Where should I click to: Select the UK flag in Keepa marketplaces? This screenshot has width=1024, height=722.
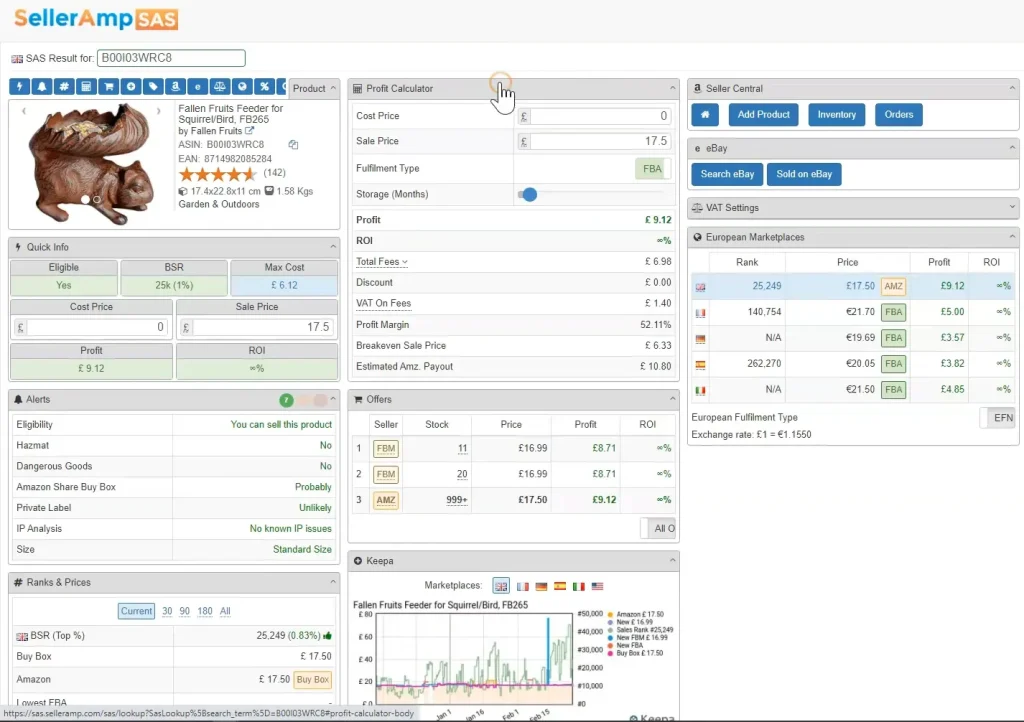pyautogui.click(x=501, y=586)
